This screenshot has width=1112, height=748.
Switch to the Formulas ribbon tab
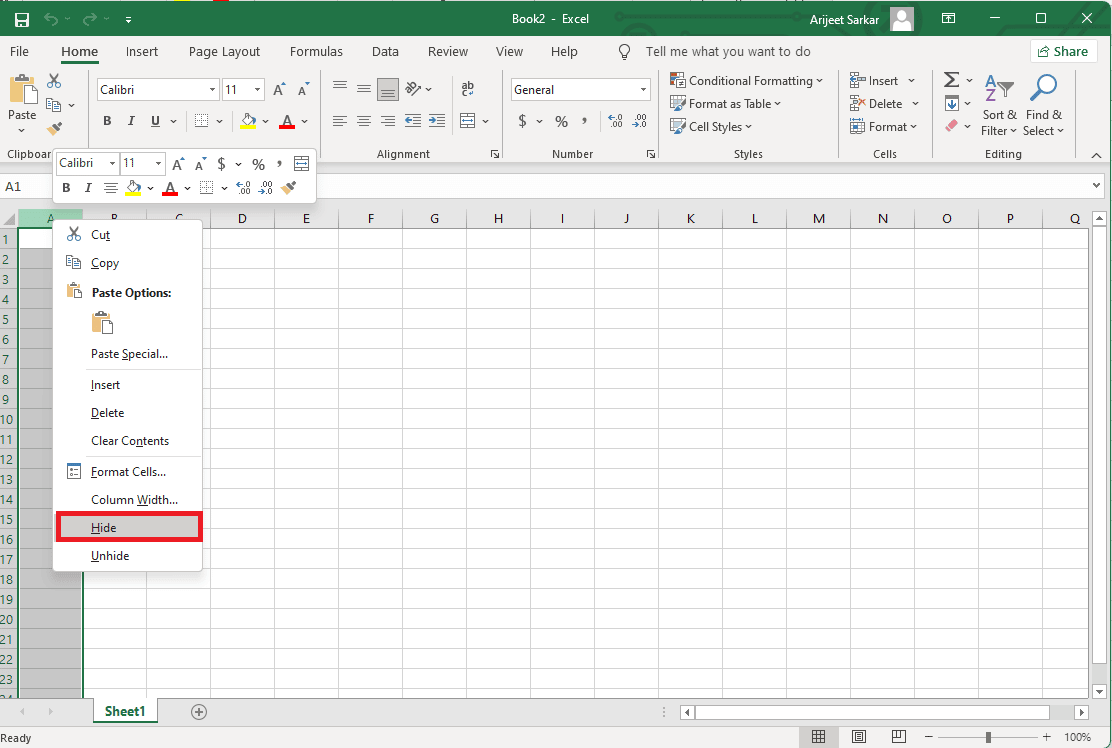[x=316, y=51]
